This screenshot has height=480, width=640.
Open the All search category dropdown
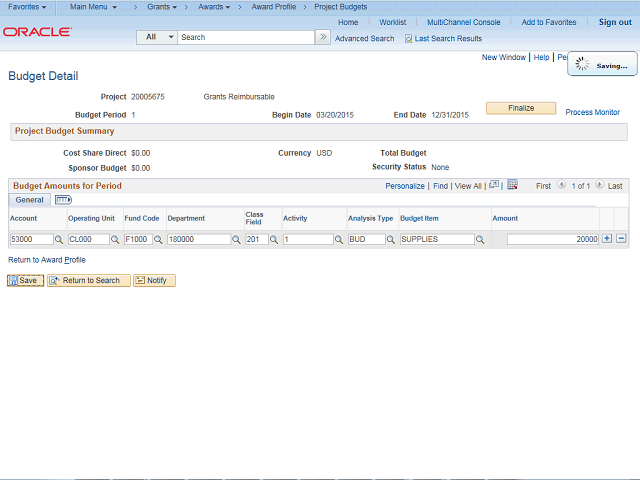click(x=157, y=37)
